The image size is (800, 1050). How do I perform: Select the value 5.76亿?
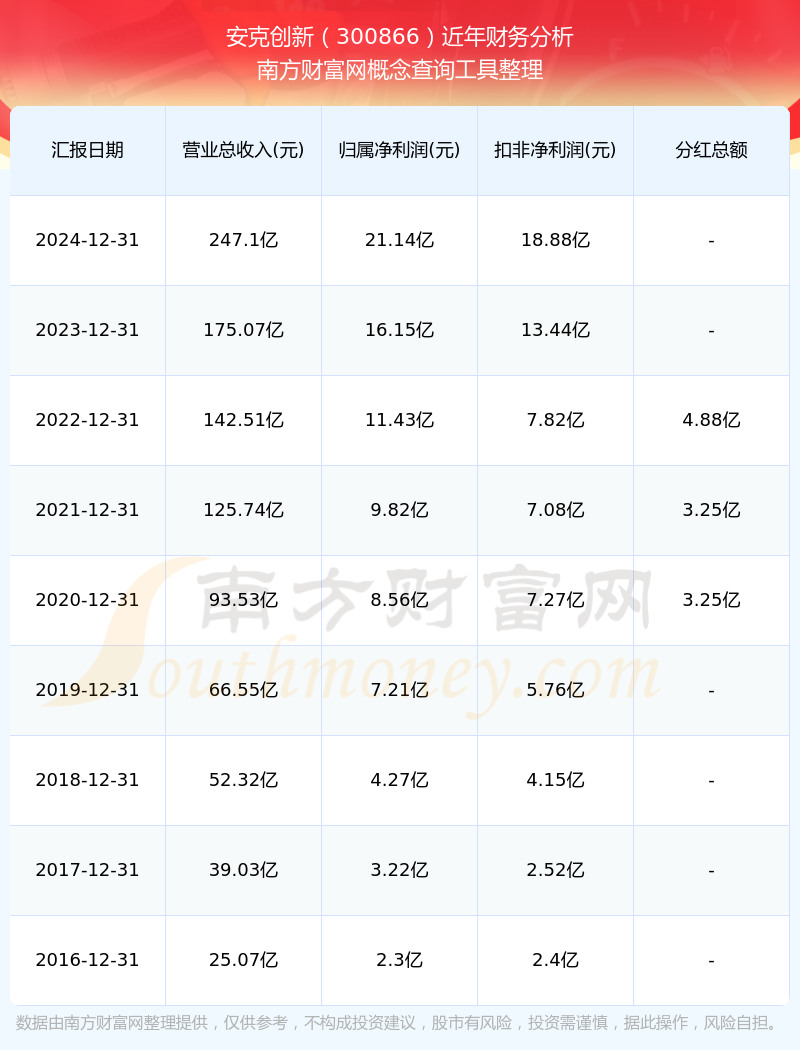555,690
